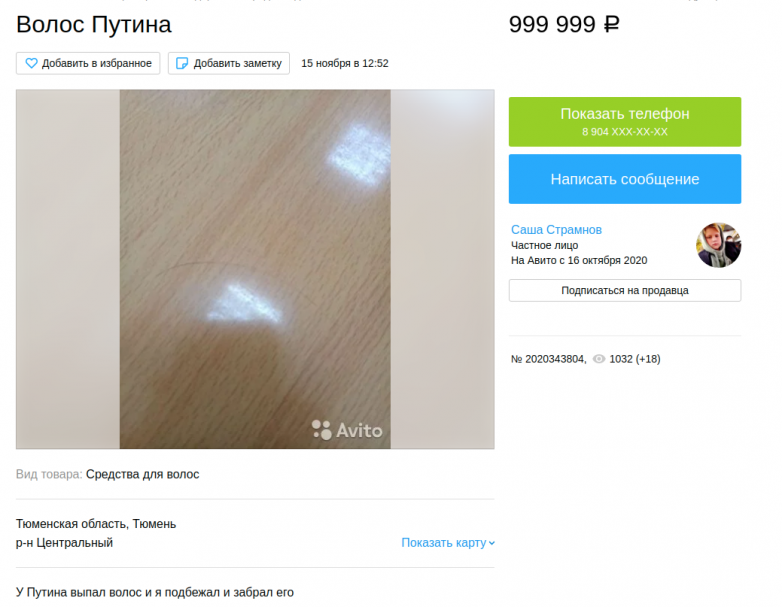The image size is (782, 607).
Task: Click the Показать карту link
Action: click(x=443, y=543)
